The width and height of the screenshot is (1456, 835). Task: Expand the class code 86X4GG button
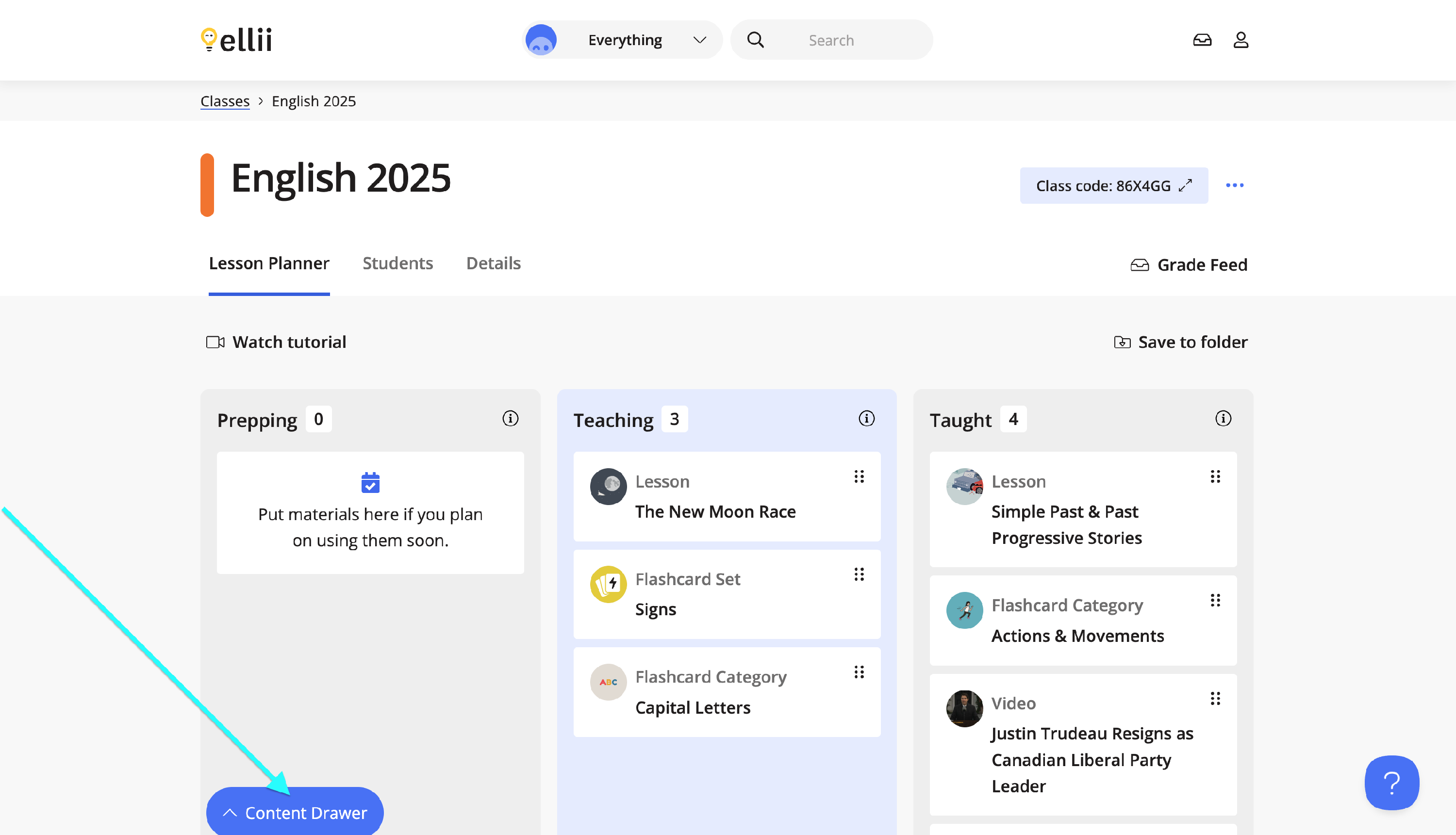coord(1113,186)
